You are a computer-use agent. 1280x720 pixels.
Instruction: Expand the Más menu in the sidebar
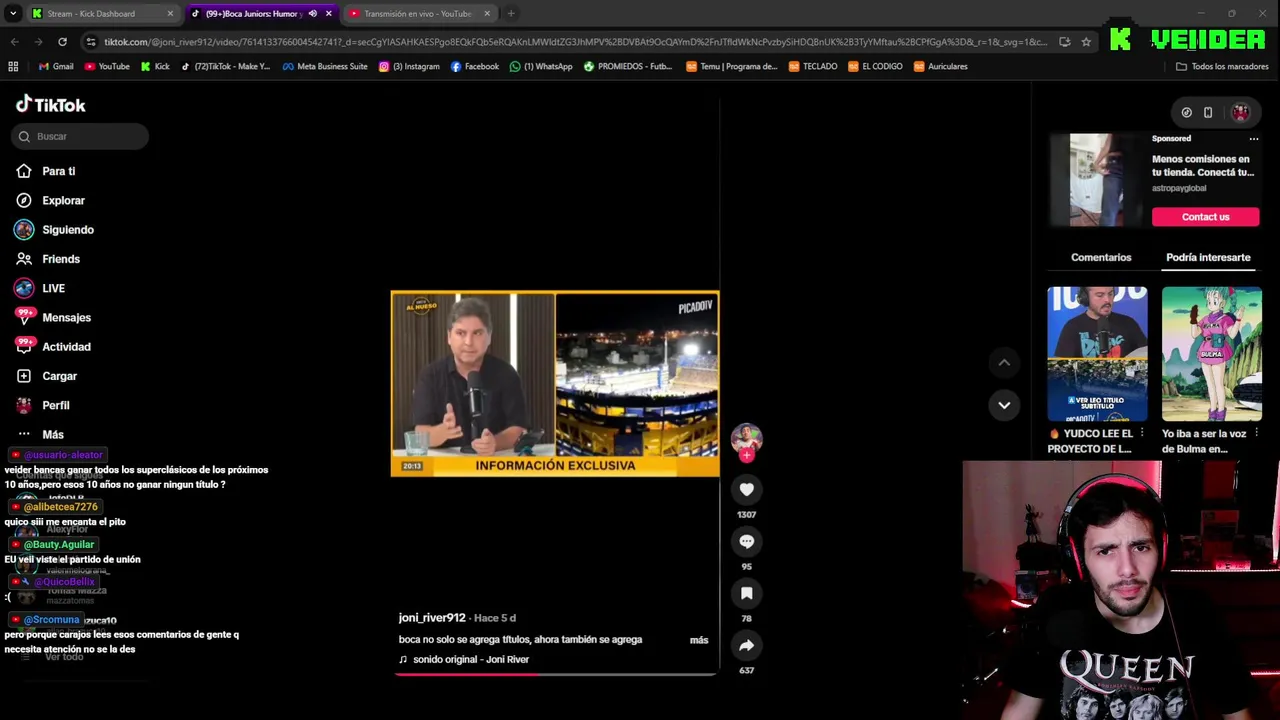(x=40, y=434)
